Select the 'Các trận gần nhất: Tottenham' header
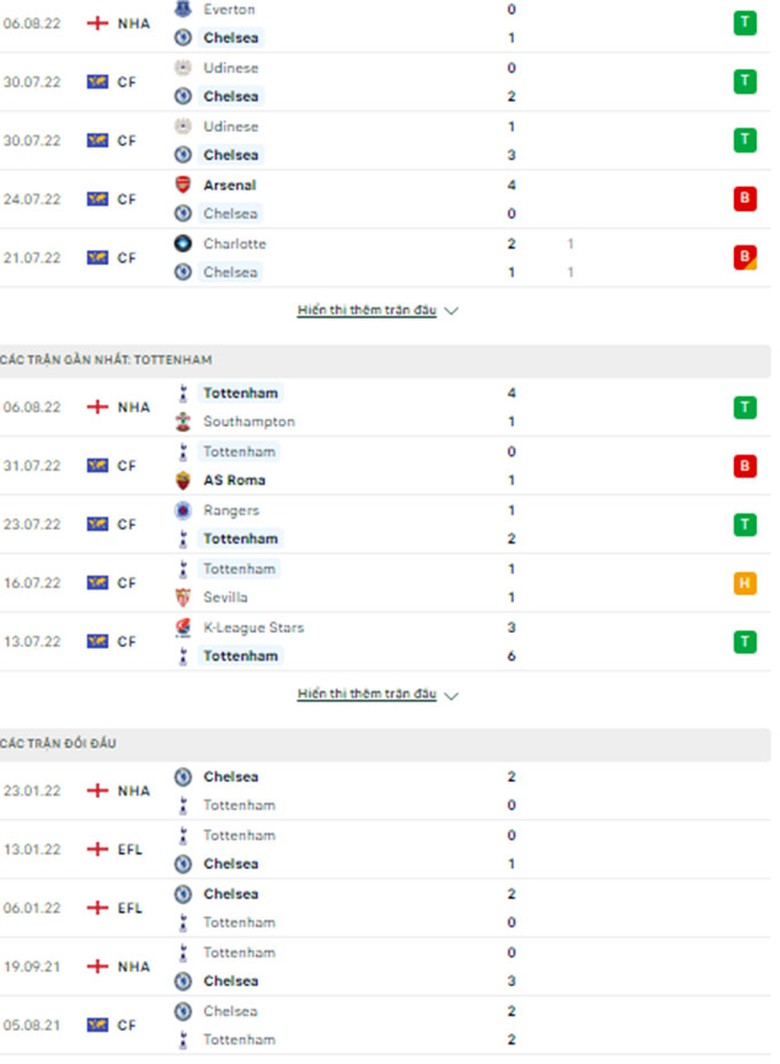 coord(106,360)
